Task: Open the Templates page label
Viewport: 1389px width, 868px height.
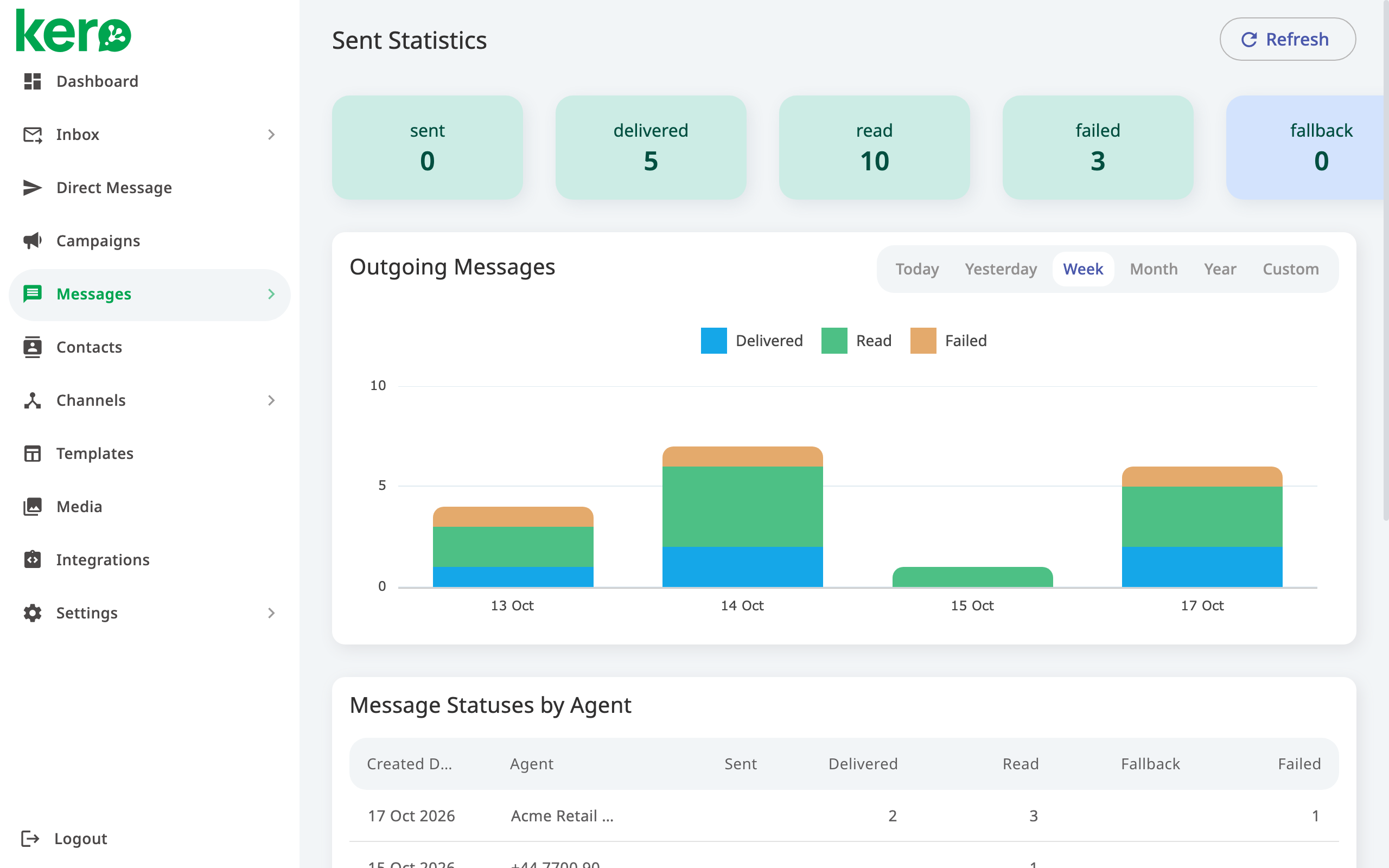Action: pos(95,454)
